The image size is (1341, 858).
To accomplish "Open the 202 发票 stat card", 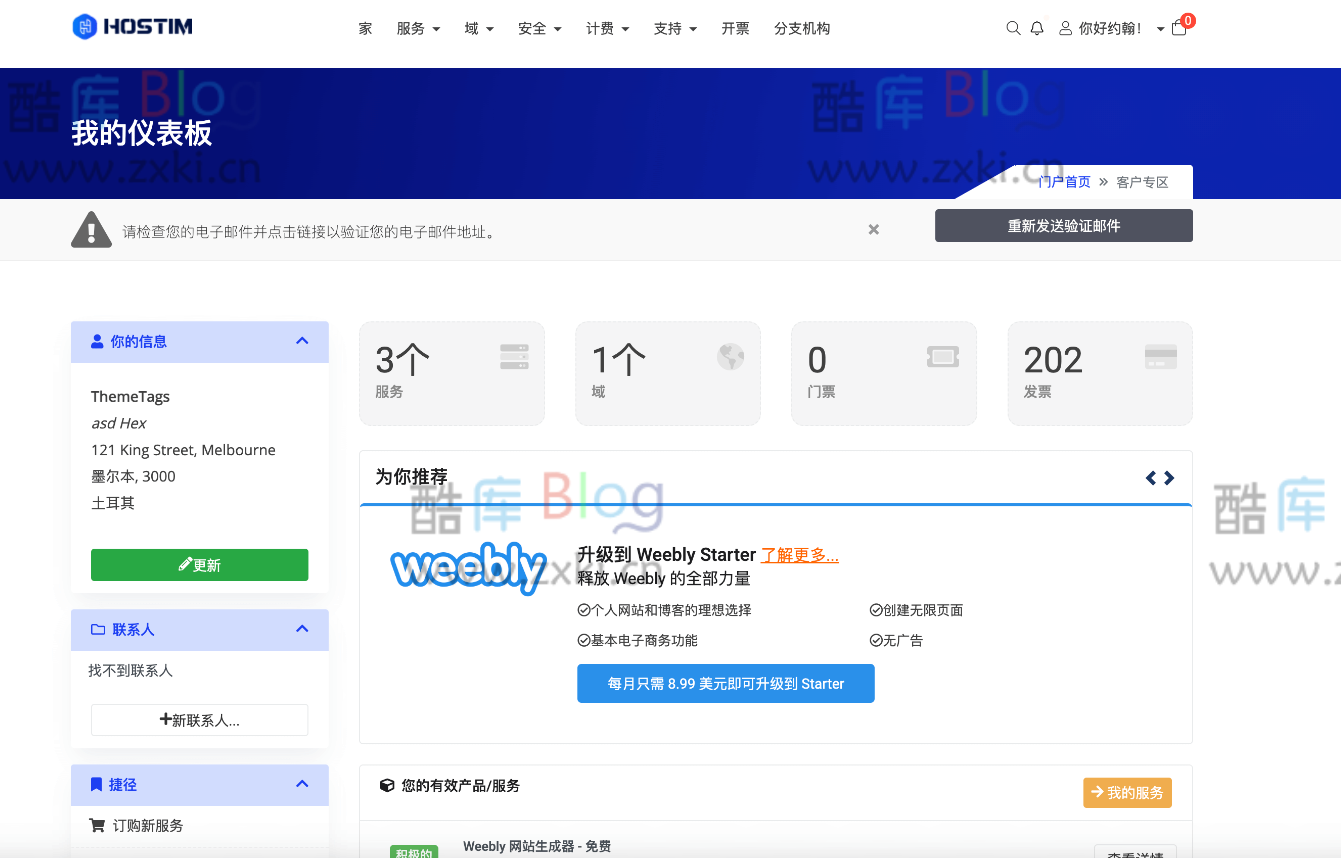I will coord(1100,373).
